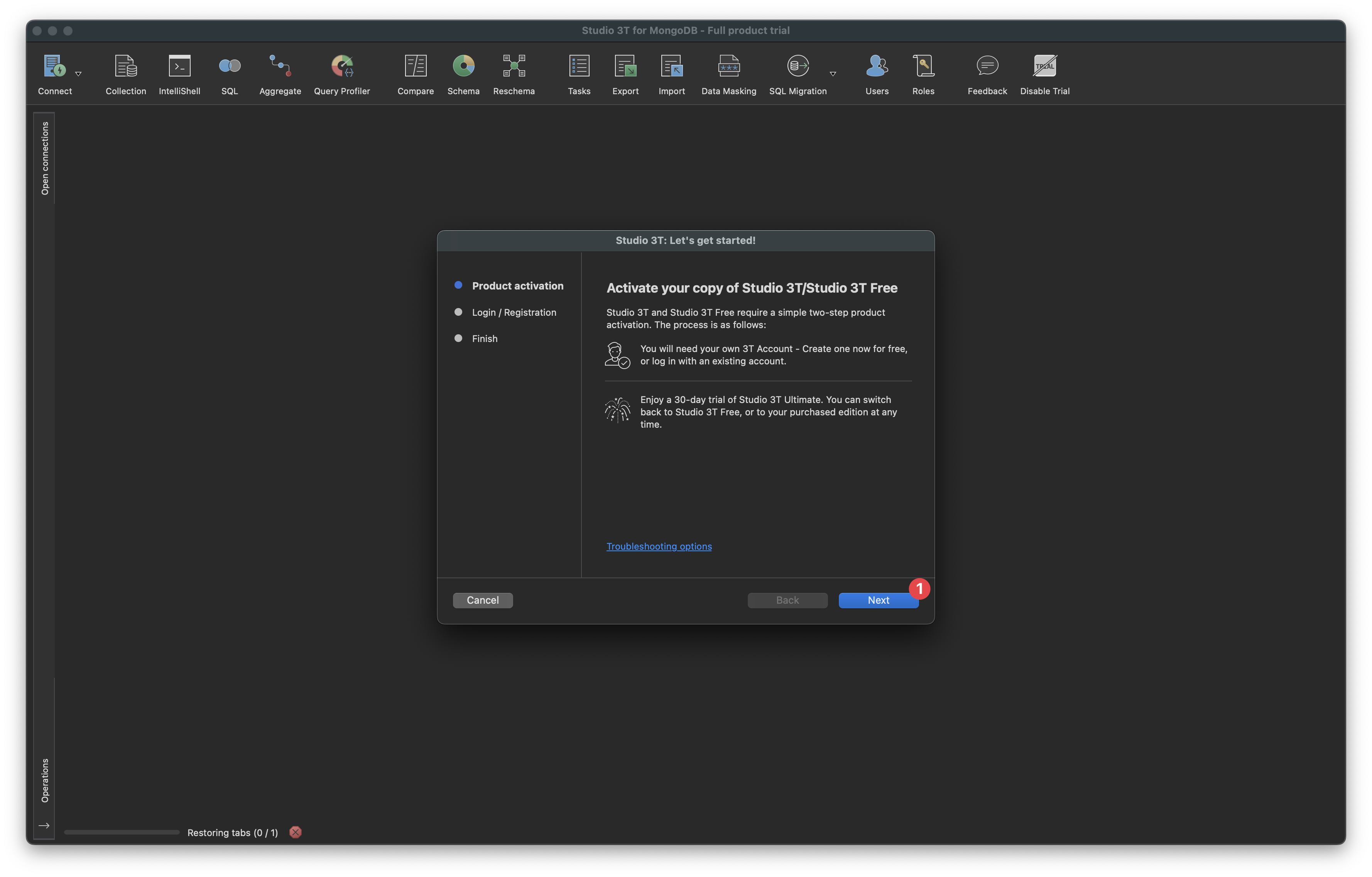Click the Restoring tabs progress bar
This screenshot has width=1372, height=877.
(x=122, y=832)
